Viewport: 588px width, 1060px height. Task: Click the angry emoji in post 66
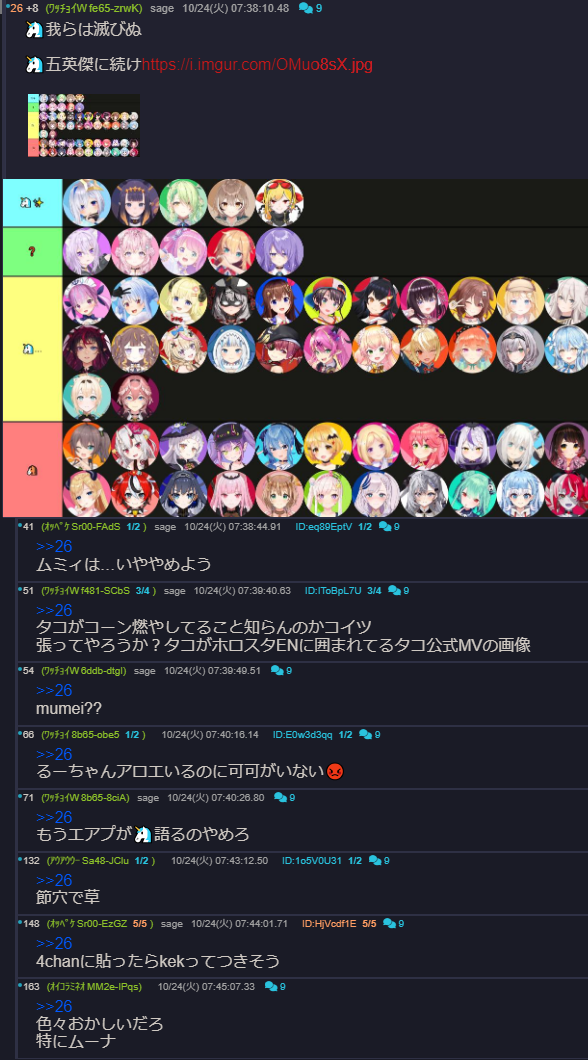335,771
